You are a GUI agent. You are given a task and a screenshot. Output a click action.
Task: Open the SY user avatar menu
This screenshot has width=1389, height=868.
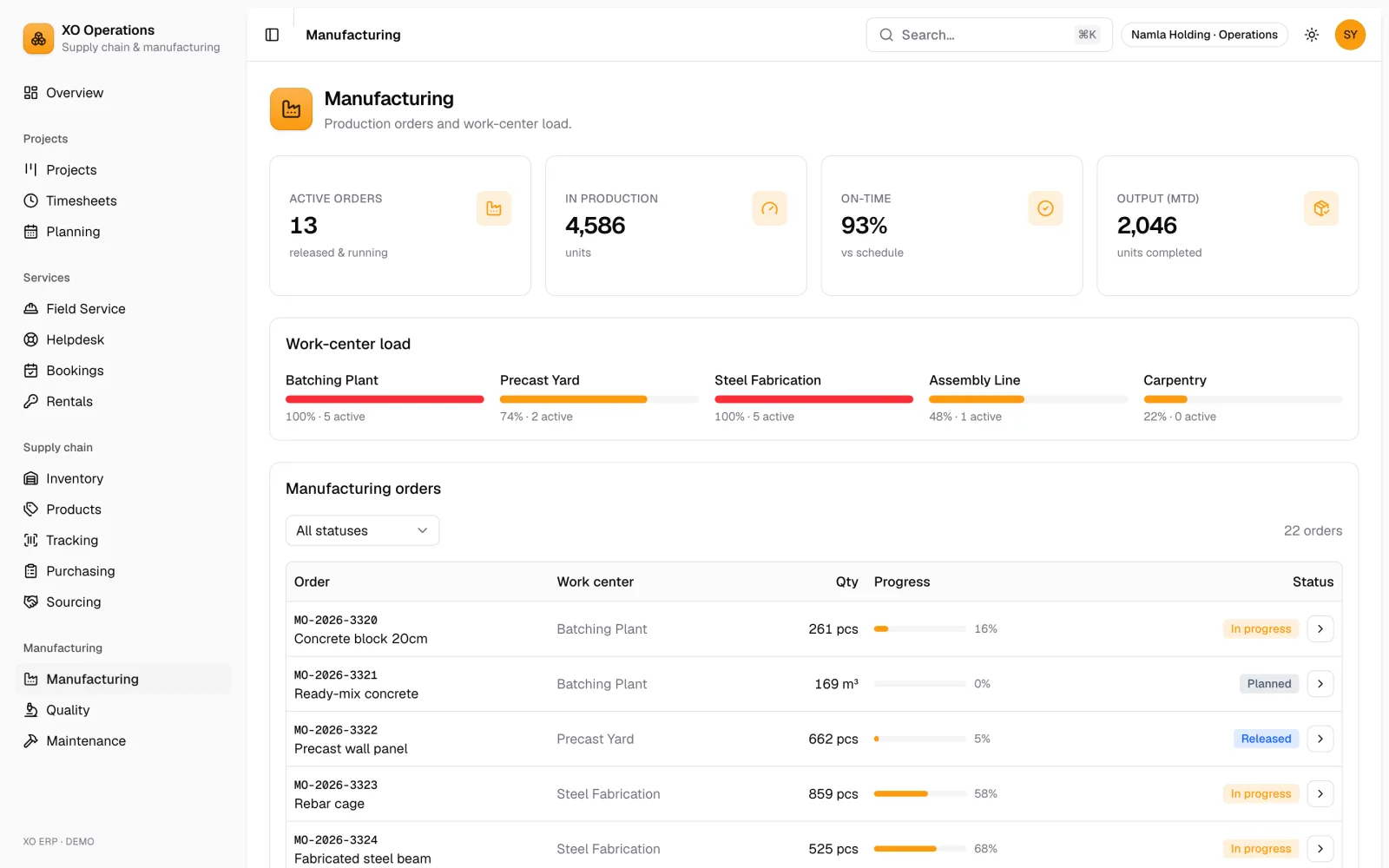pos(1350,35)
